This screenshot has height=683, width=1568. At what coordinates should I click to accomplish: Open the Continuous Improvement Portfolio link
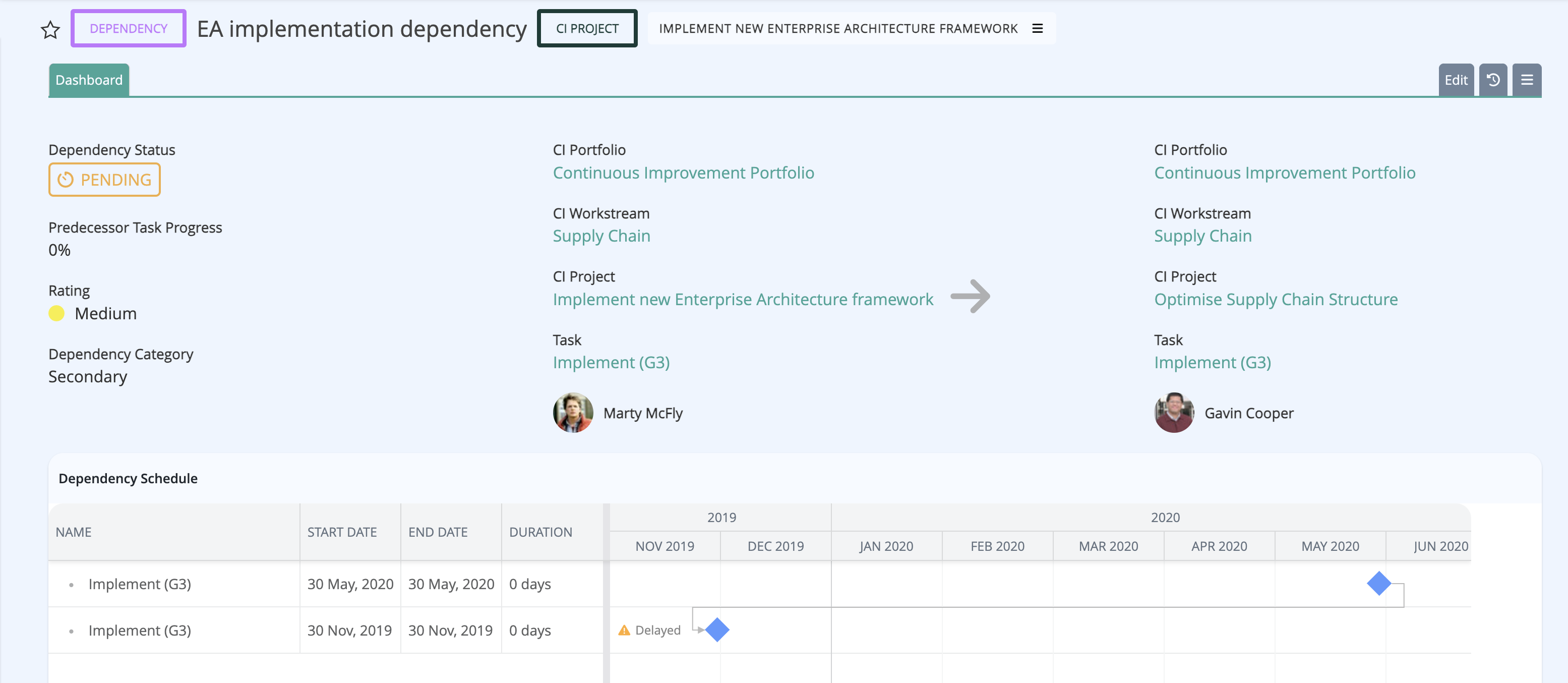coord(683,173)
